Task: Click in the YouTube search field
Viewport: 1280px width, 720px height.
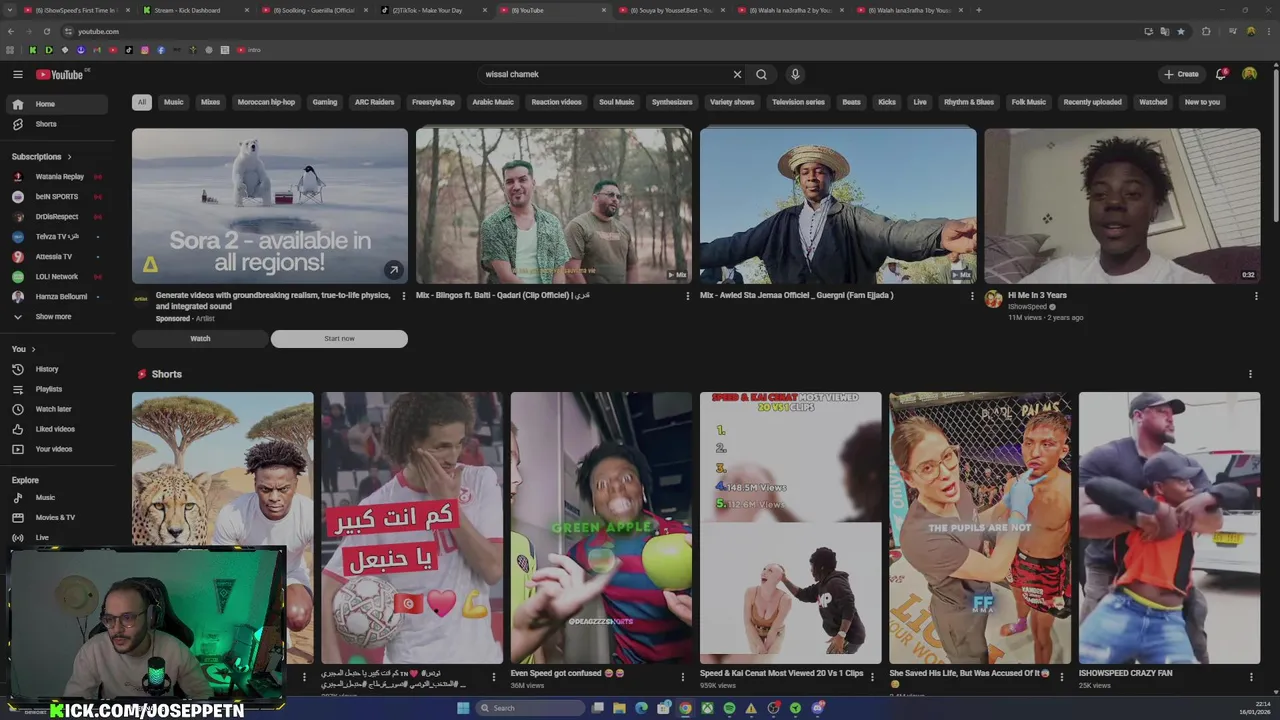Action: pos(600,74)
